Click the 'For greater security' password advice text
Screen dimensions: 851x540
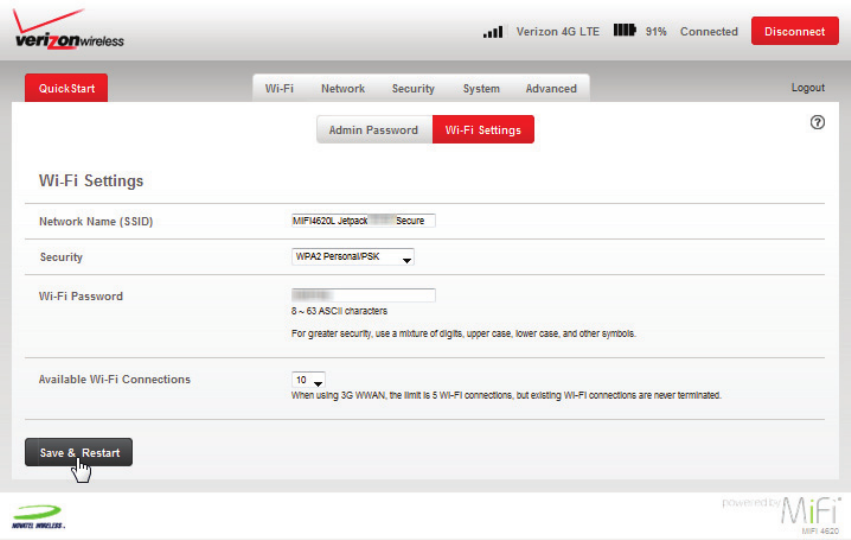click(463, 333)
